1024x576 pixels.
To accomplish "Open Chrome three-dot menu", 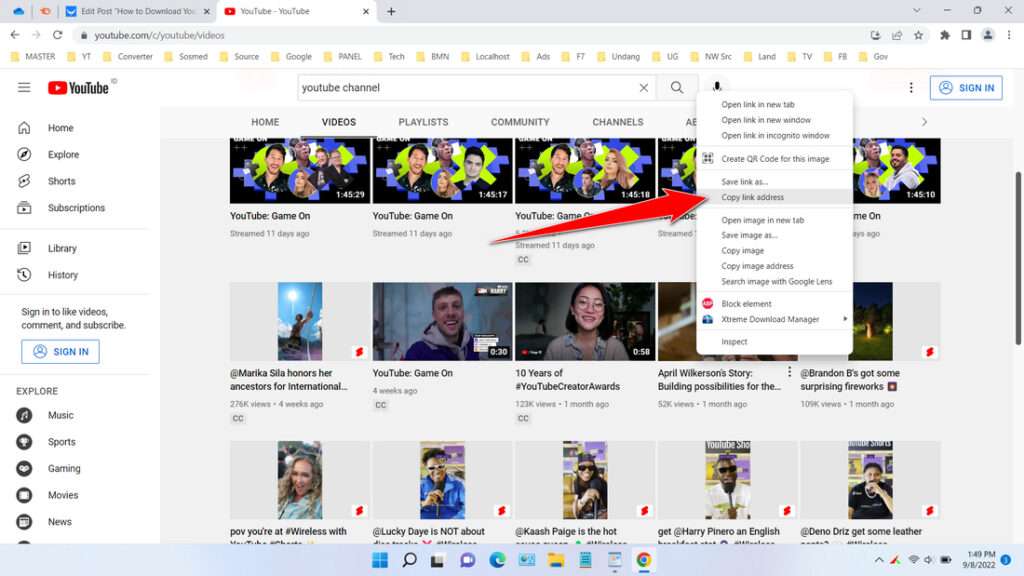I will coord(1009,35).
